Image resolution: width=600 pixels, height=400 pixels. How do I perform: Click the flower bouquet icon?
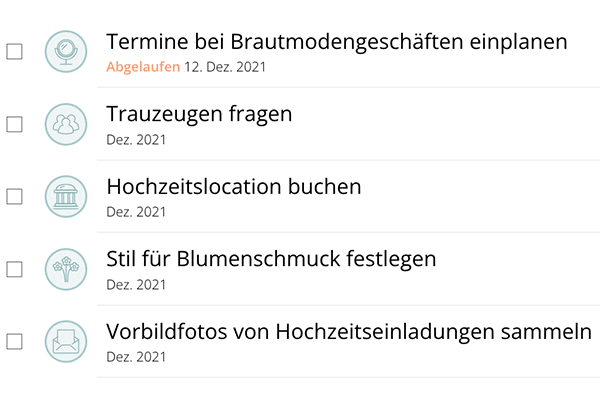[66, 269]
